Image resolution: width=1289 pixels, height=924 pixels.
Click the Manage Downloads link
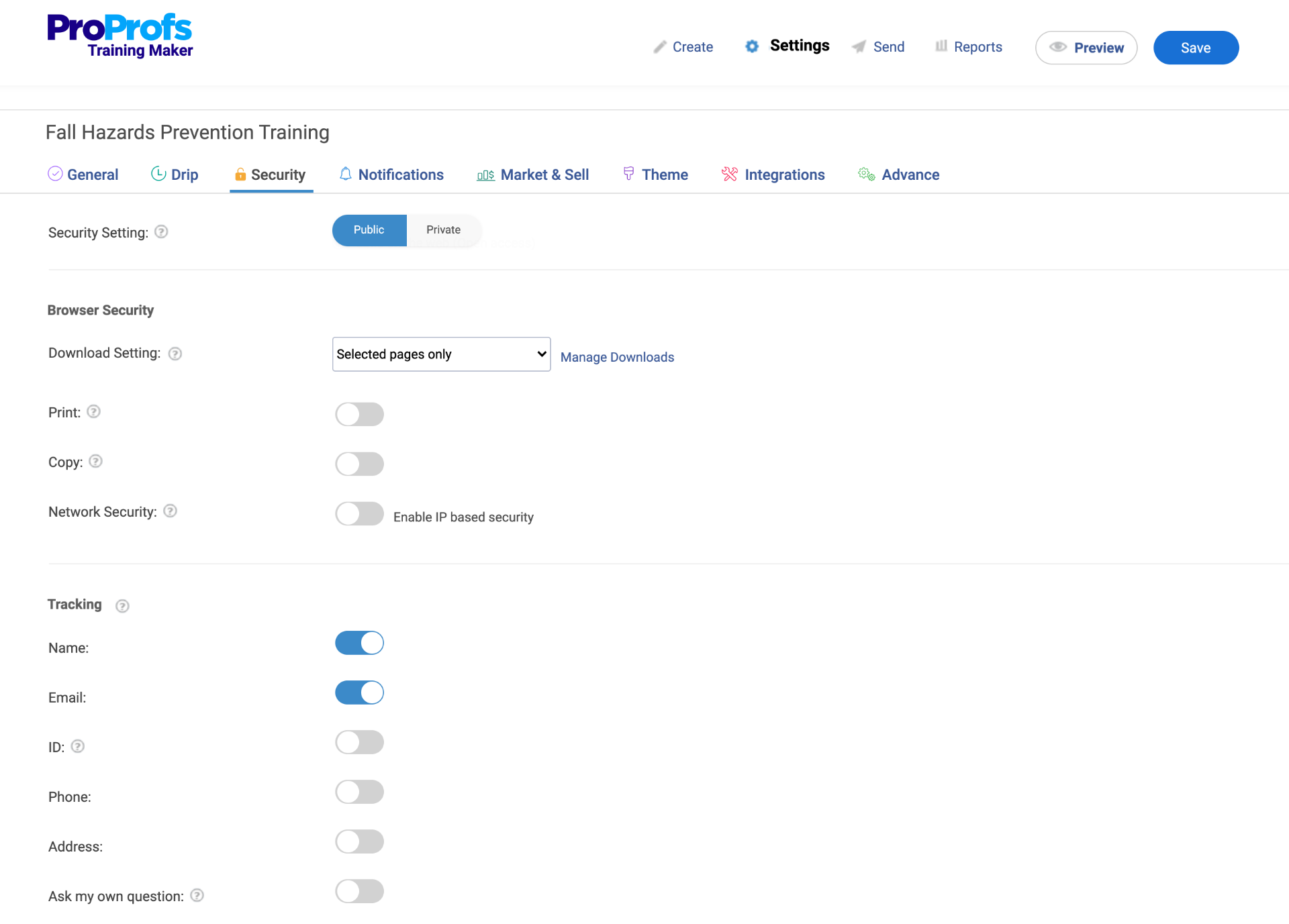click(x=616, y=357)
